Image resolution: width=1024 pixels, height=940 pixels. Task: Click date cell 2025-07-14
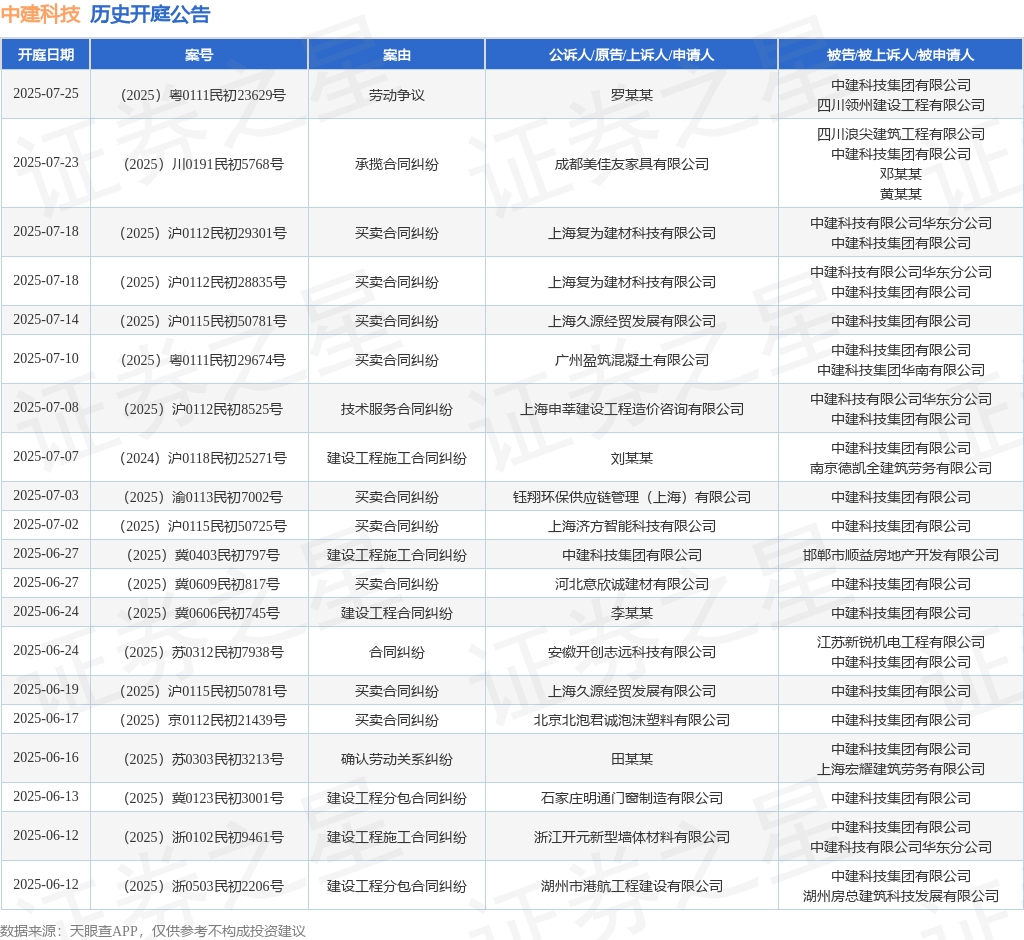46,319
